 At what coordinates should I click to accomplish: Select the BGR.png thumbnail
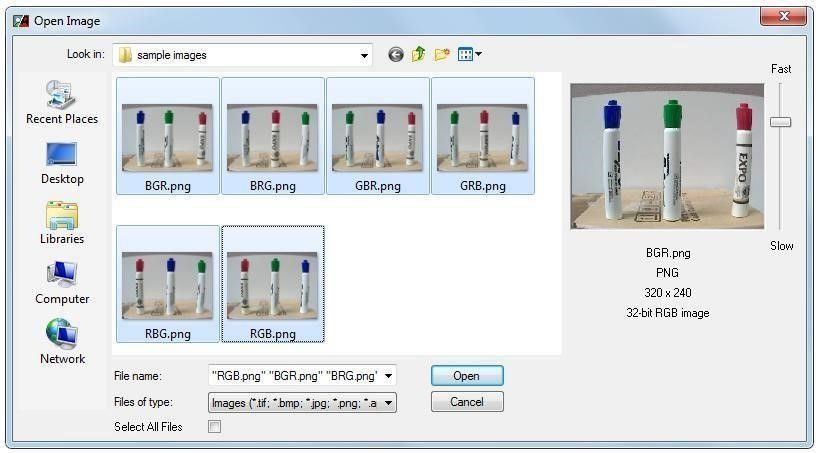167,136
